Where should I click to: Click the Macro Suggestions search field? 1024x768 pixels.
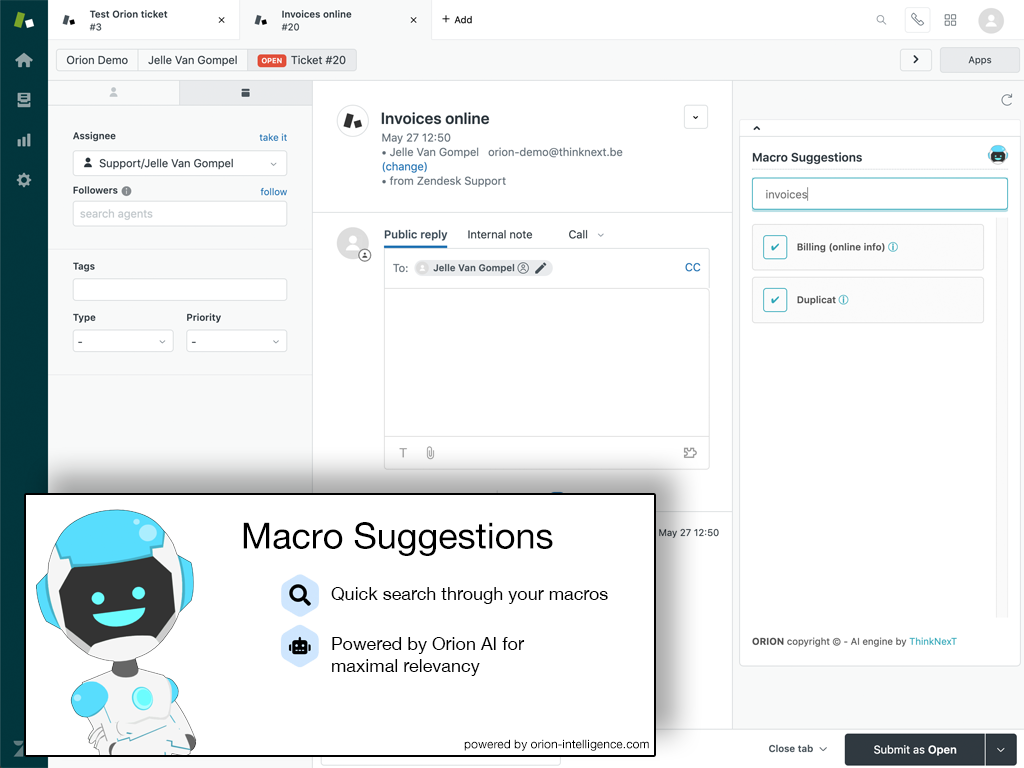tap(879, 194)
